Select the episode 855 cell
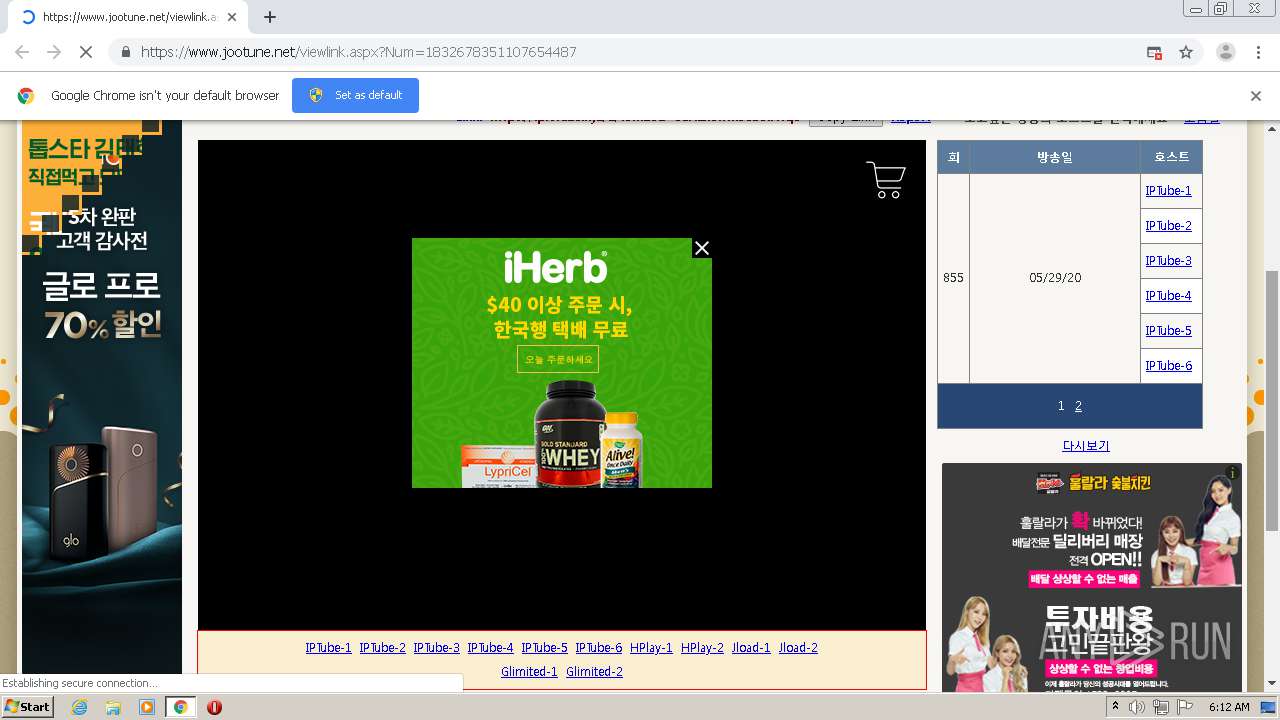Image resolution: width=1280 pixels, height=720 pixels. tap(953, 278)
